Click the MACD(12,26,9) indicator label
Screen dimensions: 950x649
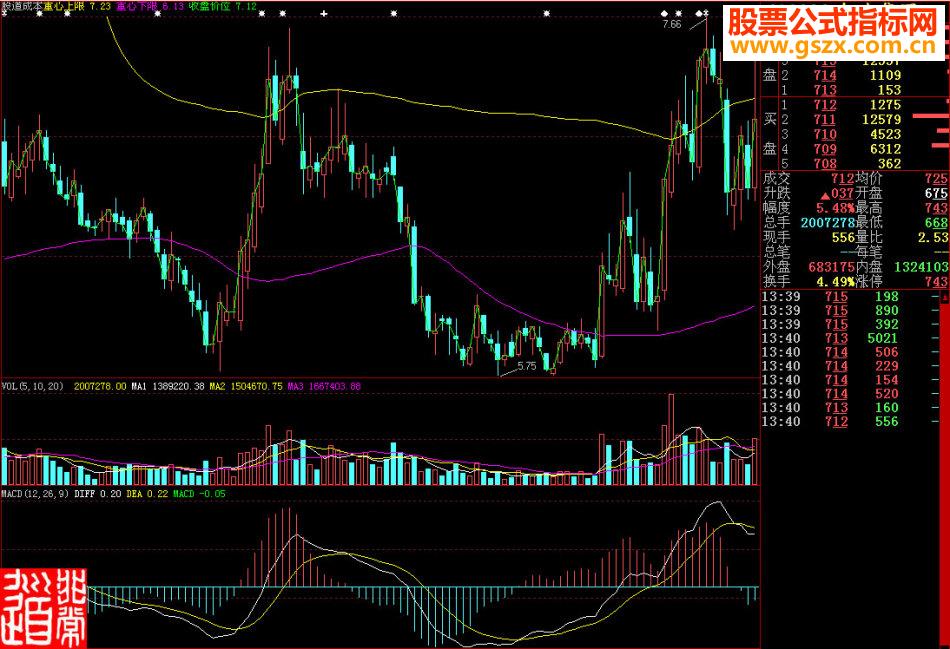point(35,494)
